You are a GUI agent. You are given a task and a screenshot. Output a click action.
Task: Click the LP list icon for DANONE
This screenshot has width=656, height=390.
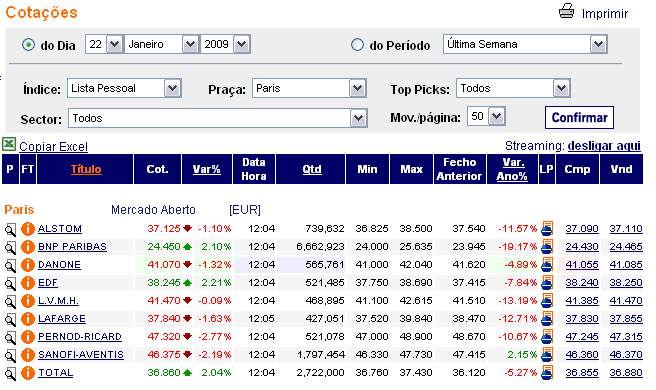tap(547, 264)
